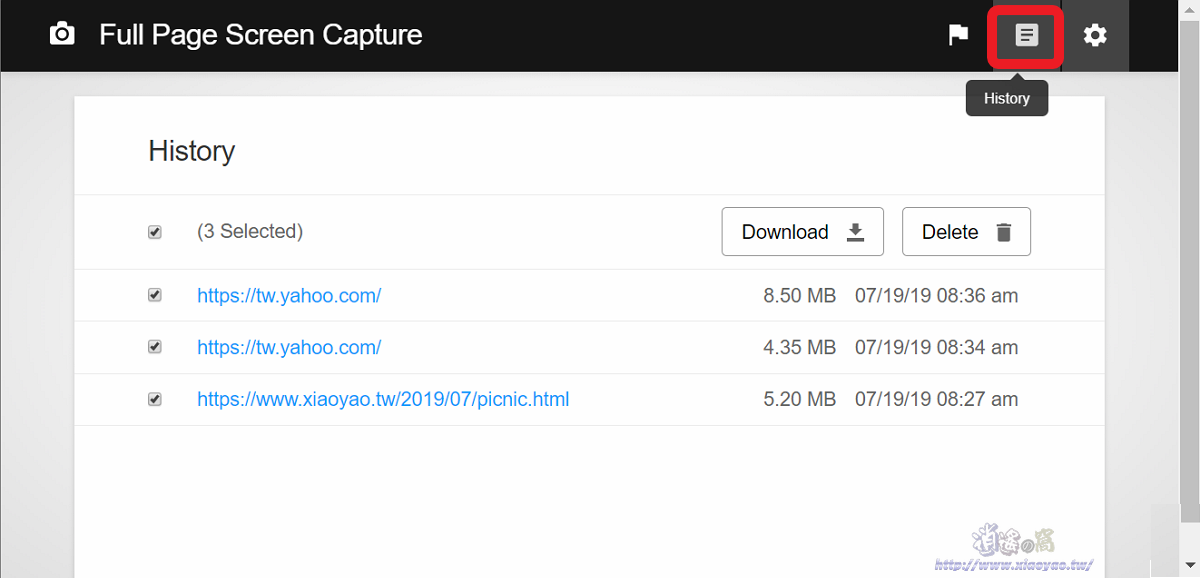Open settings gear icon
The width and height of the screenshot is (1200, 578).
click(1095, 35)
